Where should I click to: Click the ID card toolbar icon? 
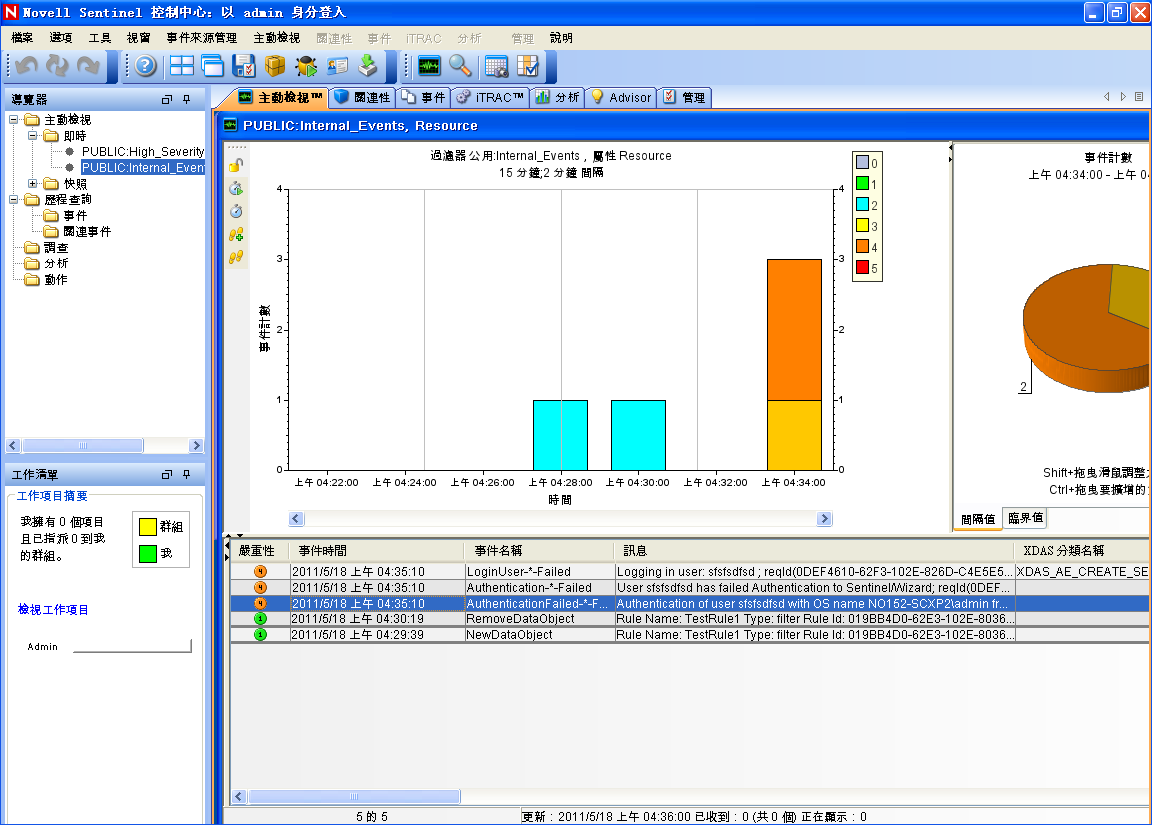click(337, 66)
